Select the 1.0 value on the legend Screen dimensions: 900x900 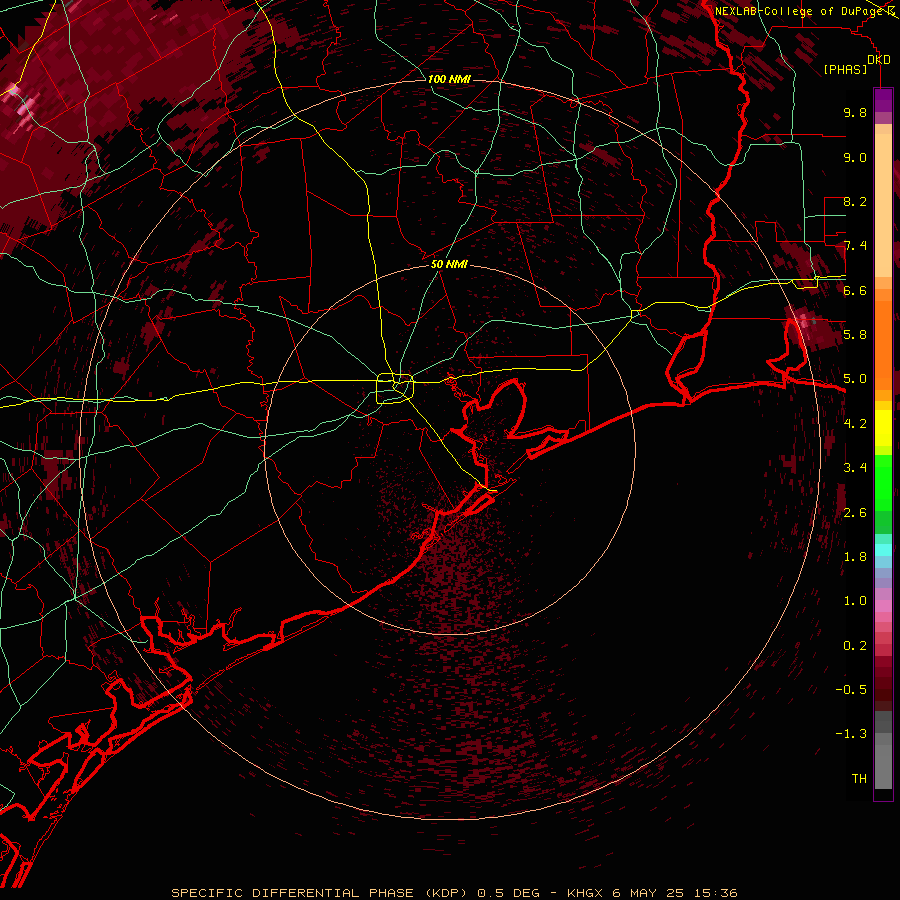[x=855, y=600]
